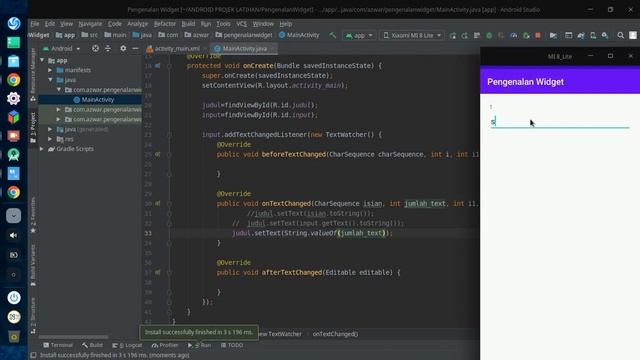640x360 pixels.
Task: Open the File menu
Action: 35,24
